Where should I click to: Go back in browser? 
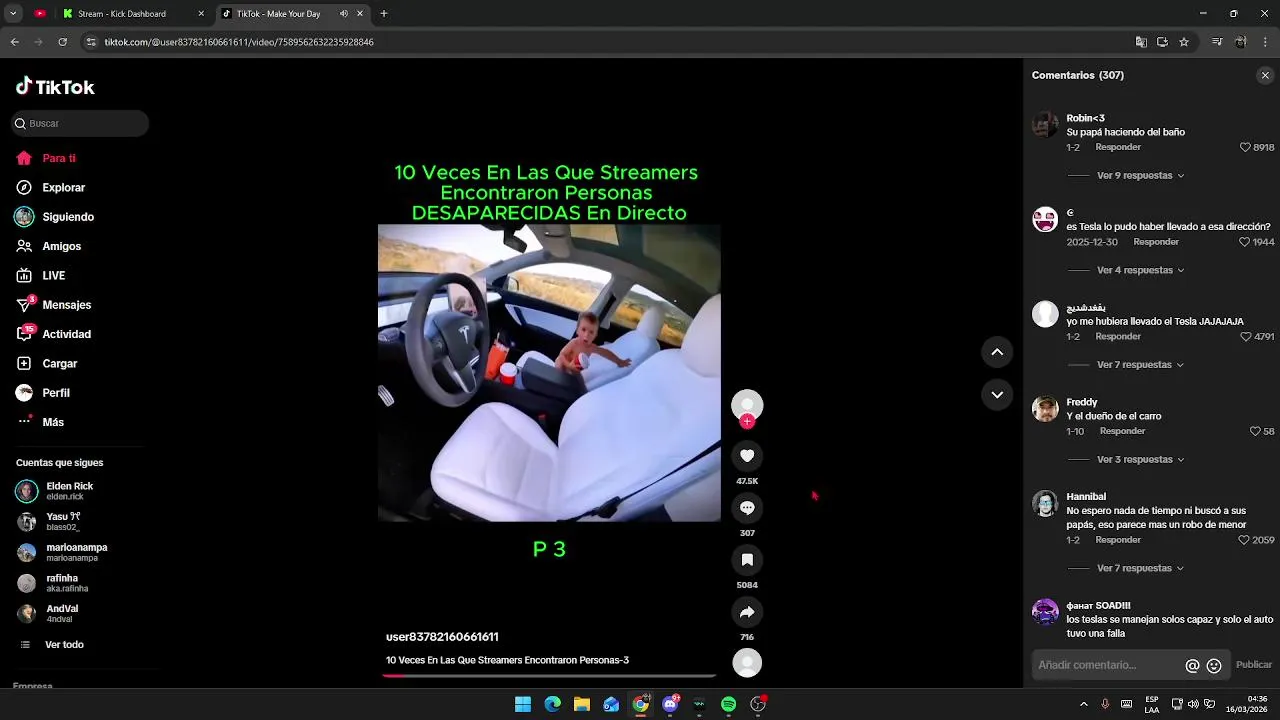(x=14, y=42)
